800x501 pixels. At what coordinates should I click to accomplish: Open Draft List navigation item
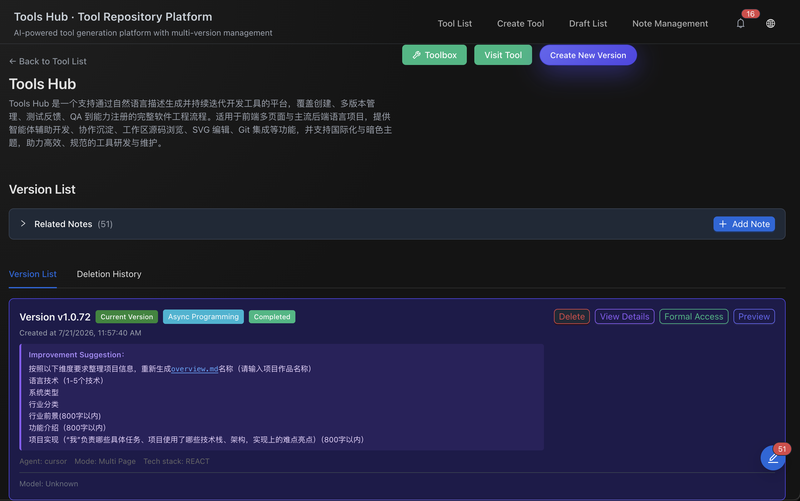click(x=588, y=23)
